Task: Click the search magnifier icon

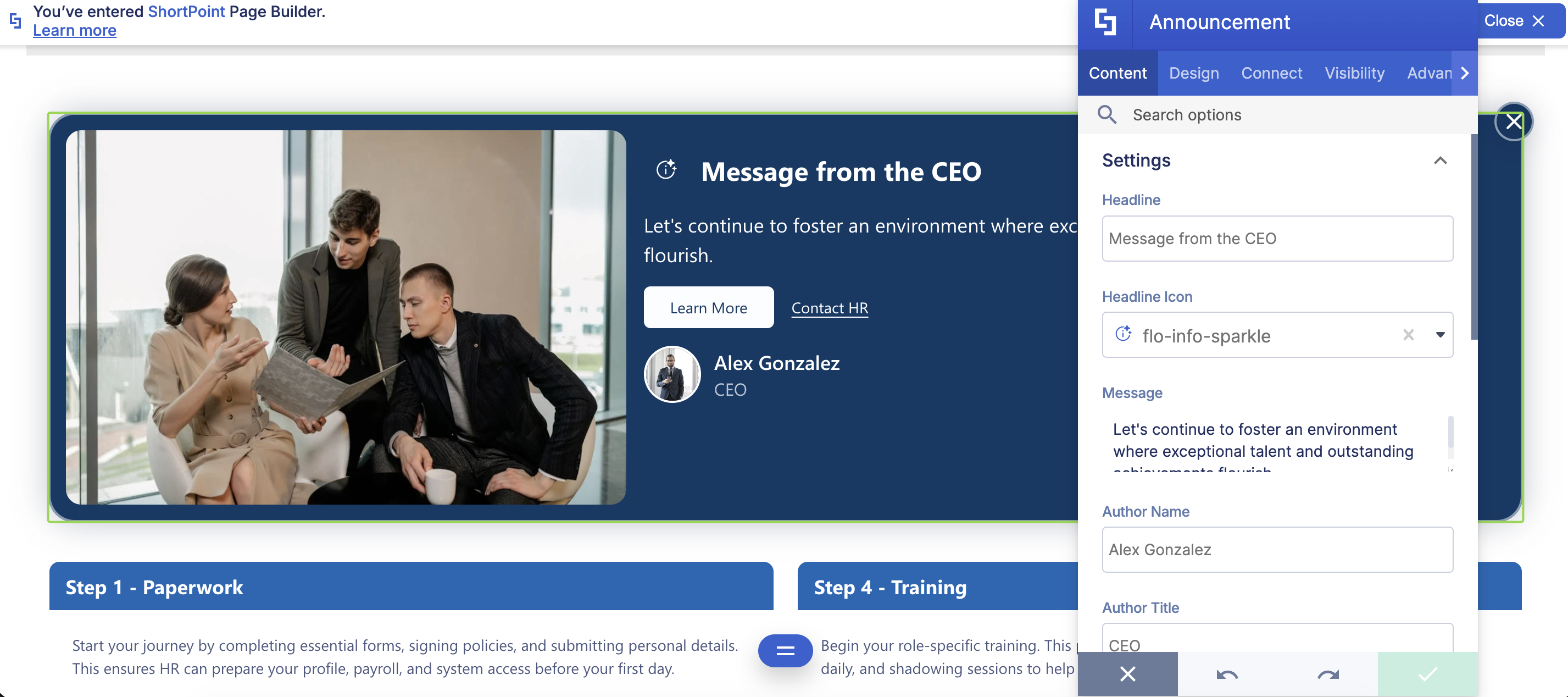Action: click(1107, 114)
